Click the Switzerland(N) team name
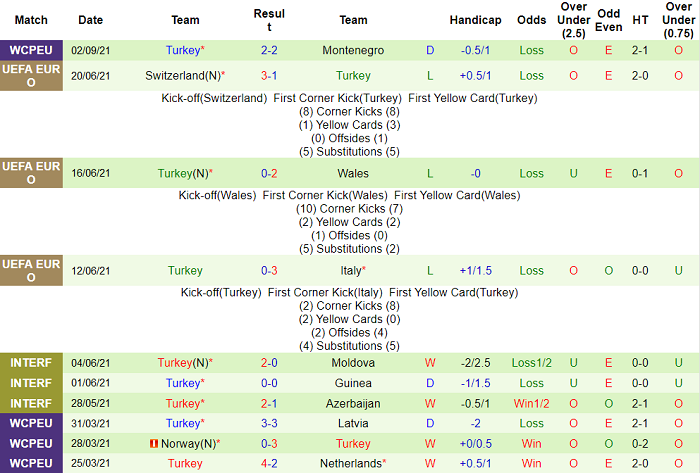This screenshot has width=700, height=473. [186, 75]
